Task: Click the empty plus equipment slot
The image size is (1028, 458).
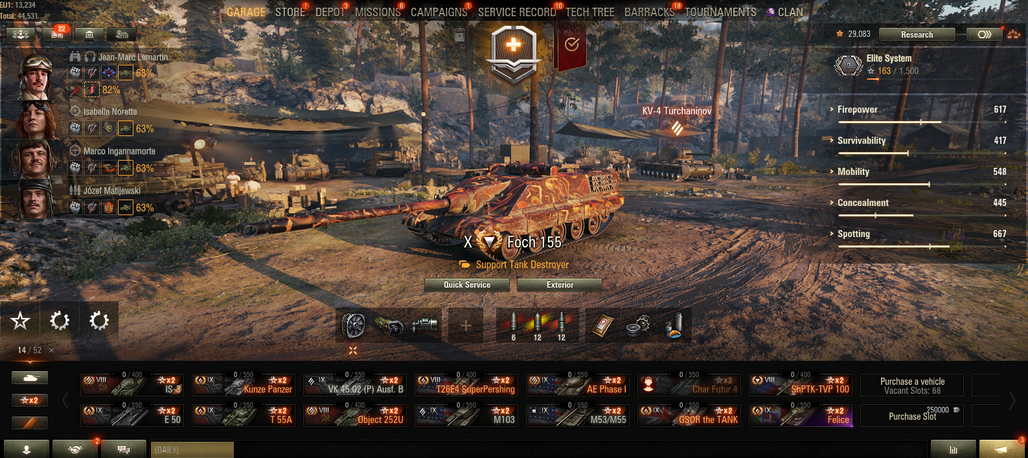Action: [x=466, y=325]
